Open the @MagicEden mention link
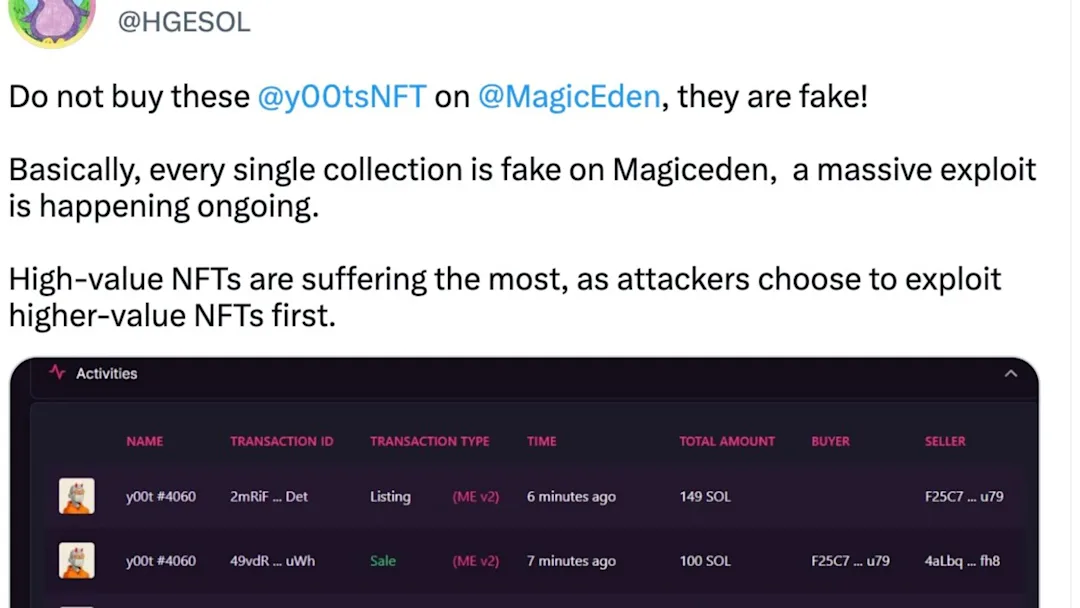 [x=570, y=96]
